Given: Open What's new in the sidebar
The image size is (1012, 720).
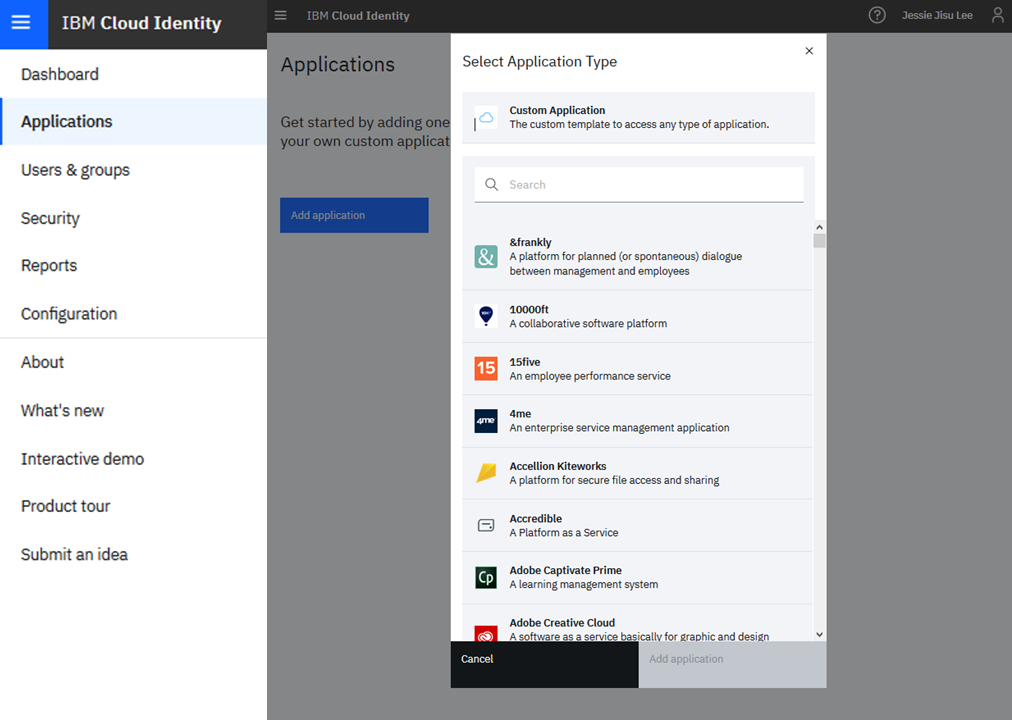Looking at the screenshot, I should tap(134, 410).
